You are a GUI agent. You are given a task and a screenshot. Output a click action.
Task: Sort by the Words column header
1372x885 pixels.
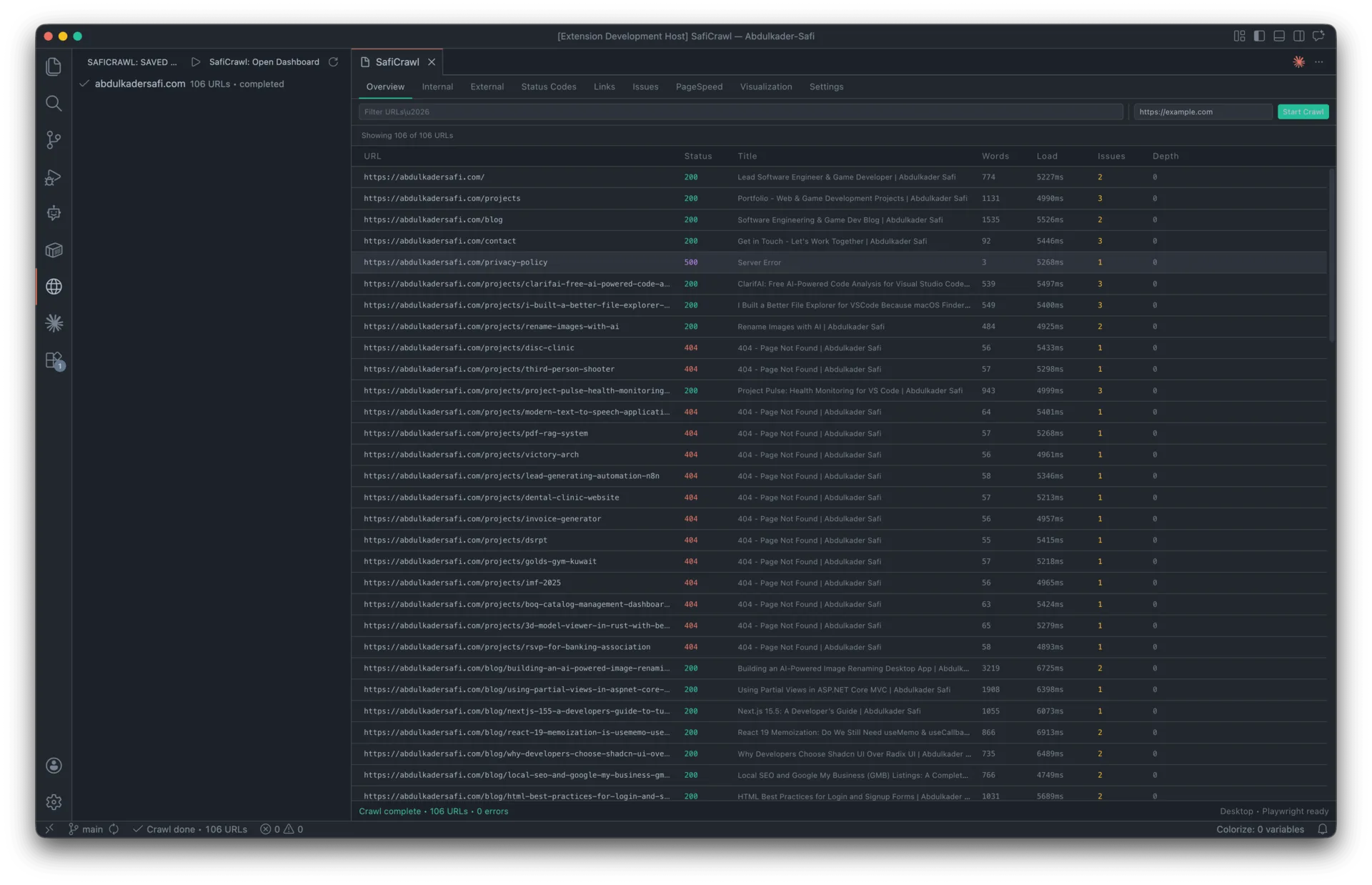coord(995,156)
